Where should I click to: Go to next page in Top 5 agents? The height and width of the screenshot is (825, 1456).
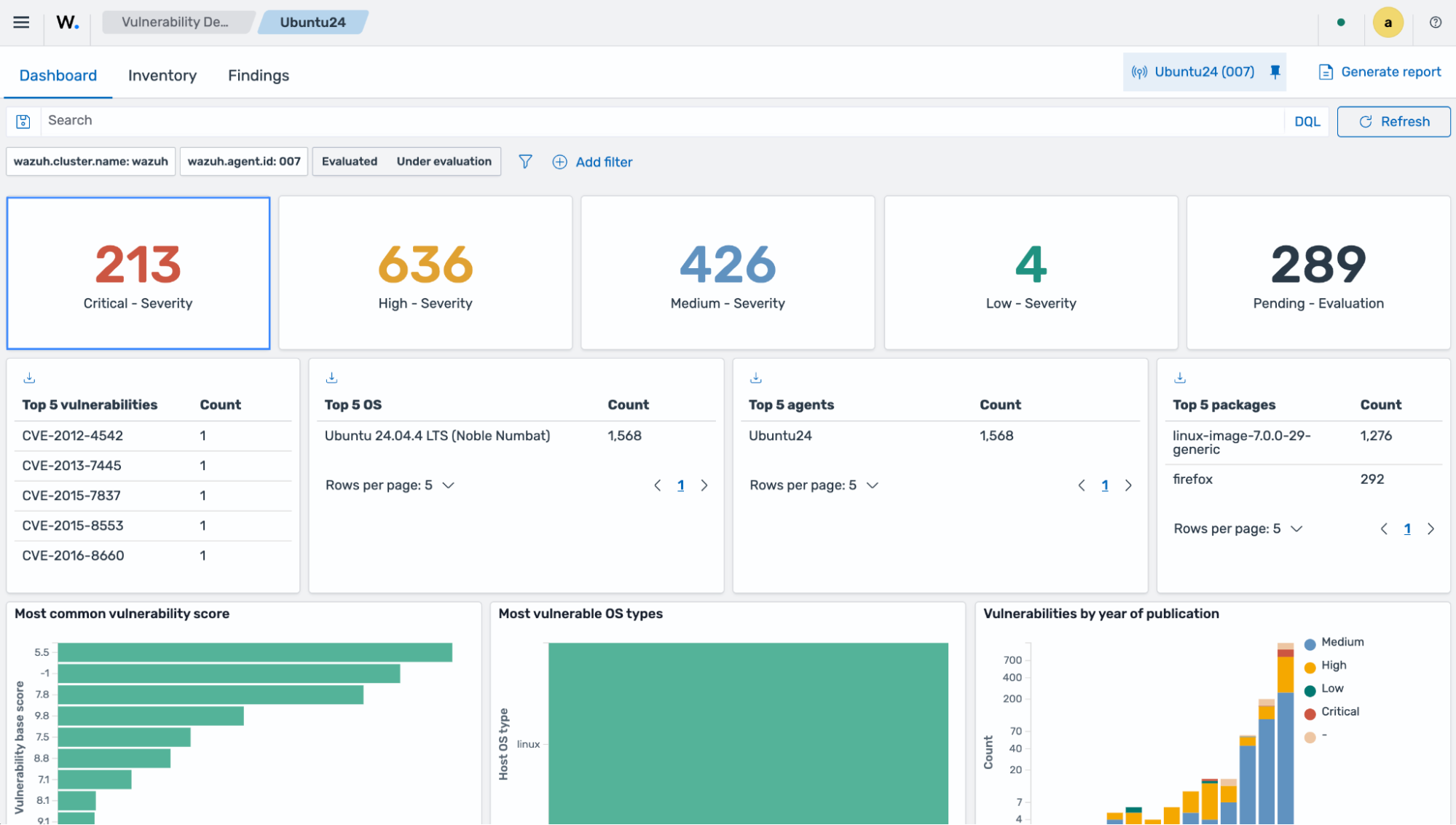coord(1128,485)
